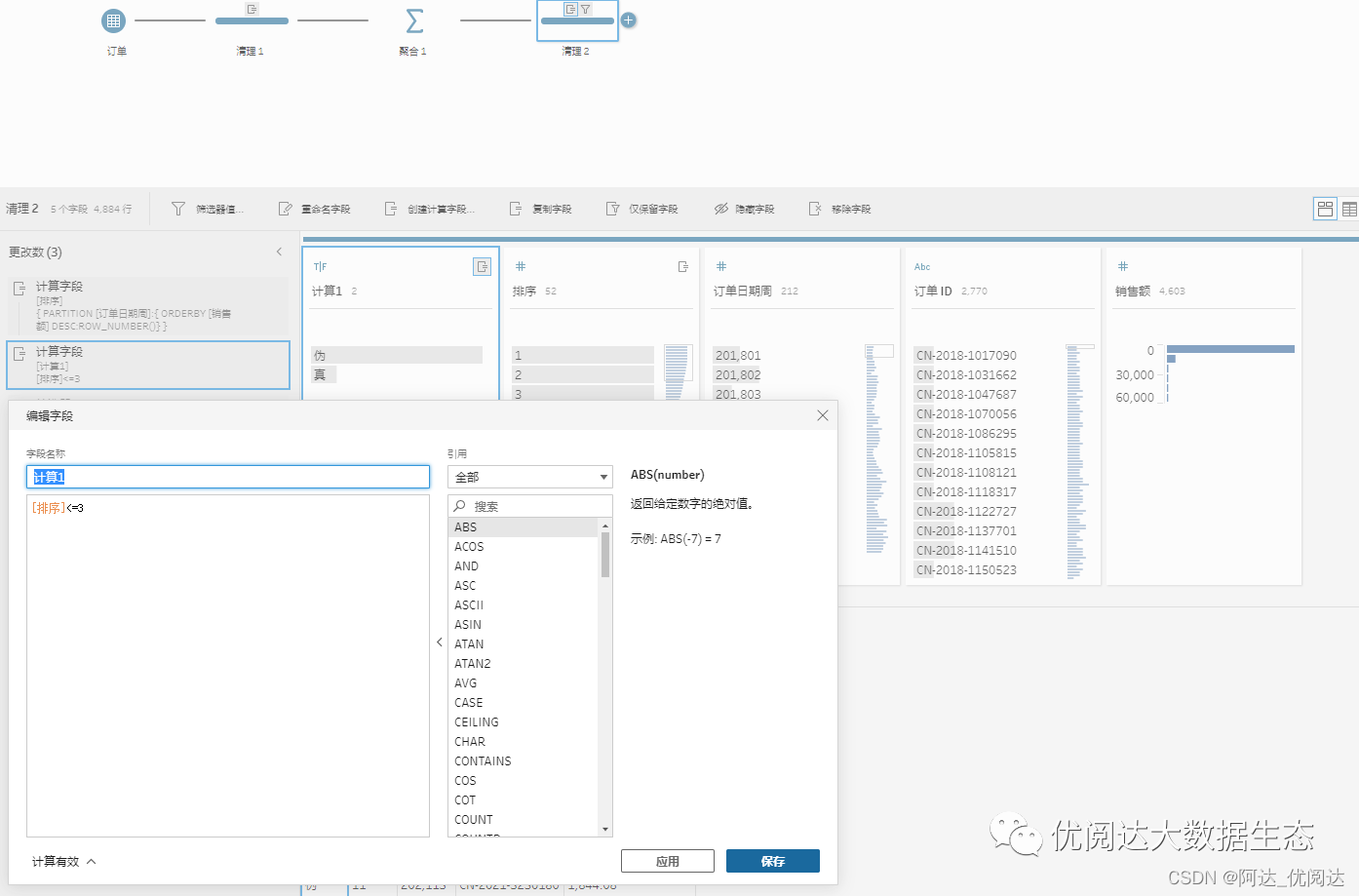Click the 移除字段 toolbar button

pos(839,209)
